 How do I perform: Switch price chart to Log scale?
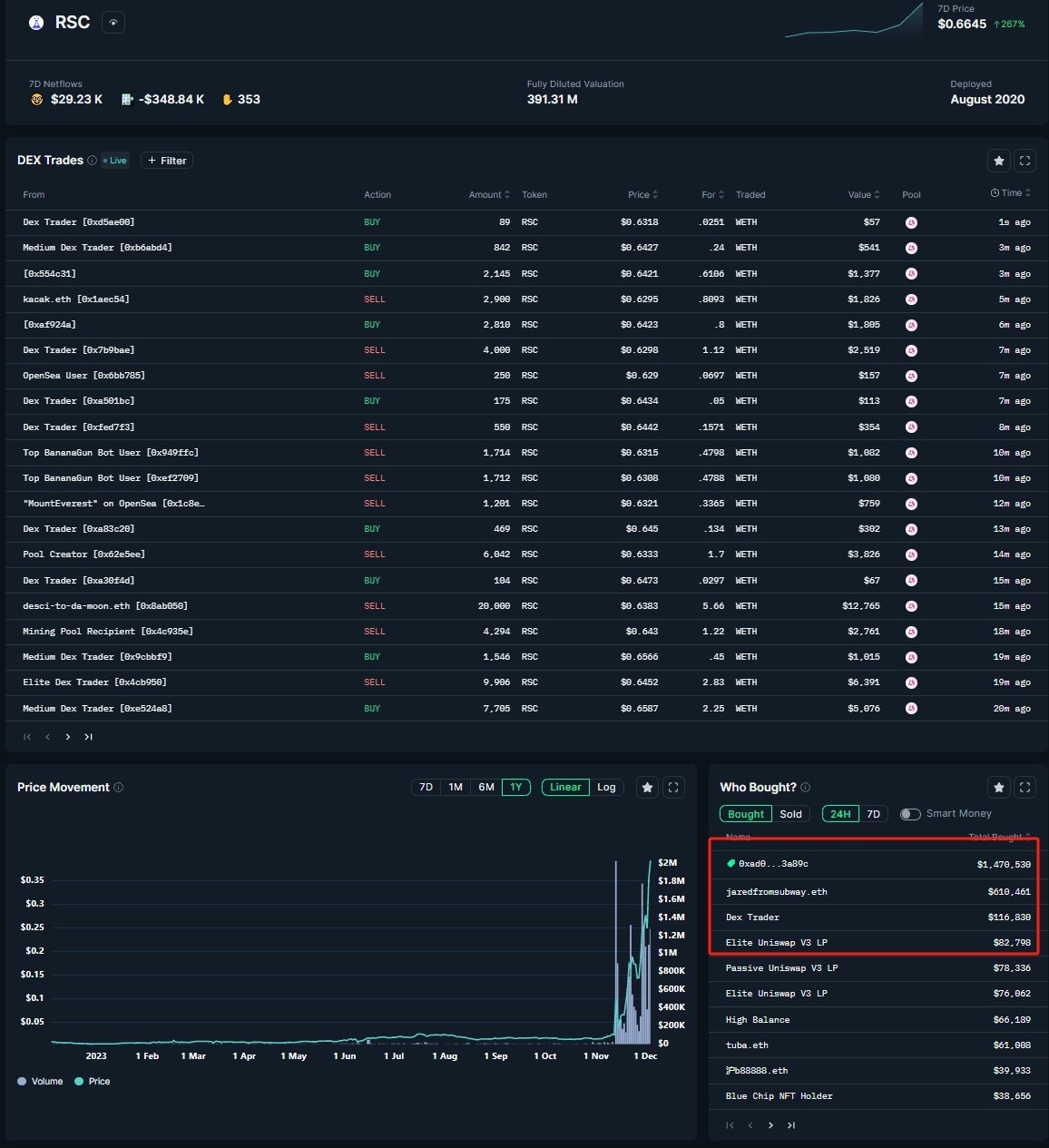coord(606,788)
